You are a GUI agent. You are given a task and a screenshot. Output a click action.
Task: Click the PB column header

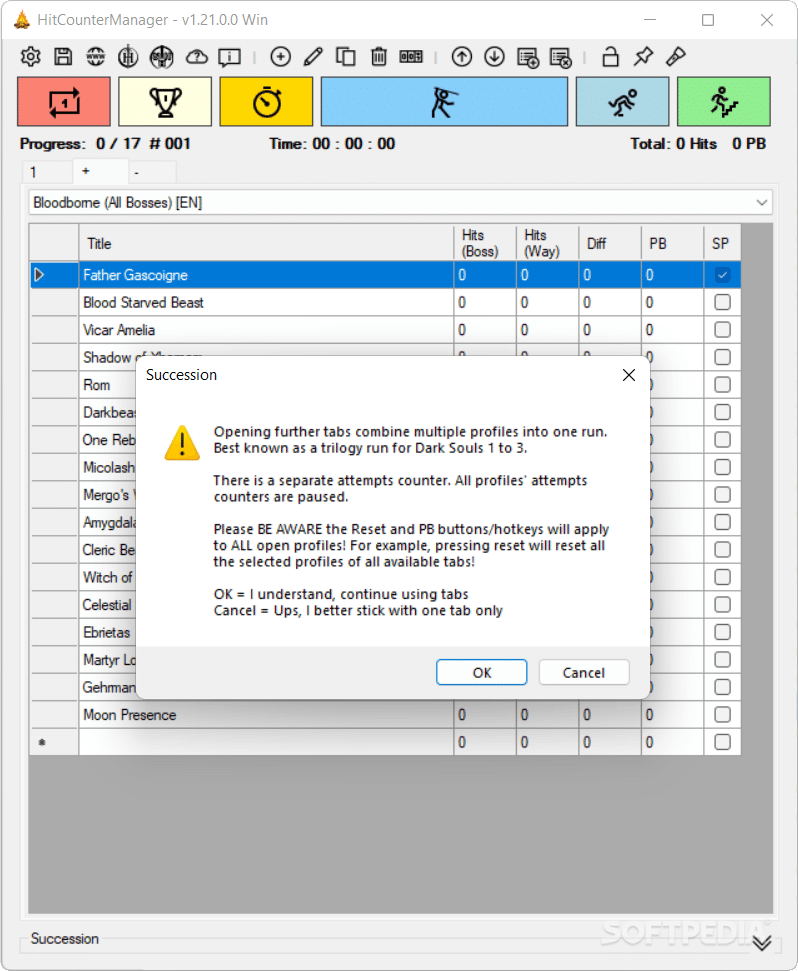672,243
